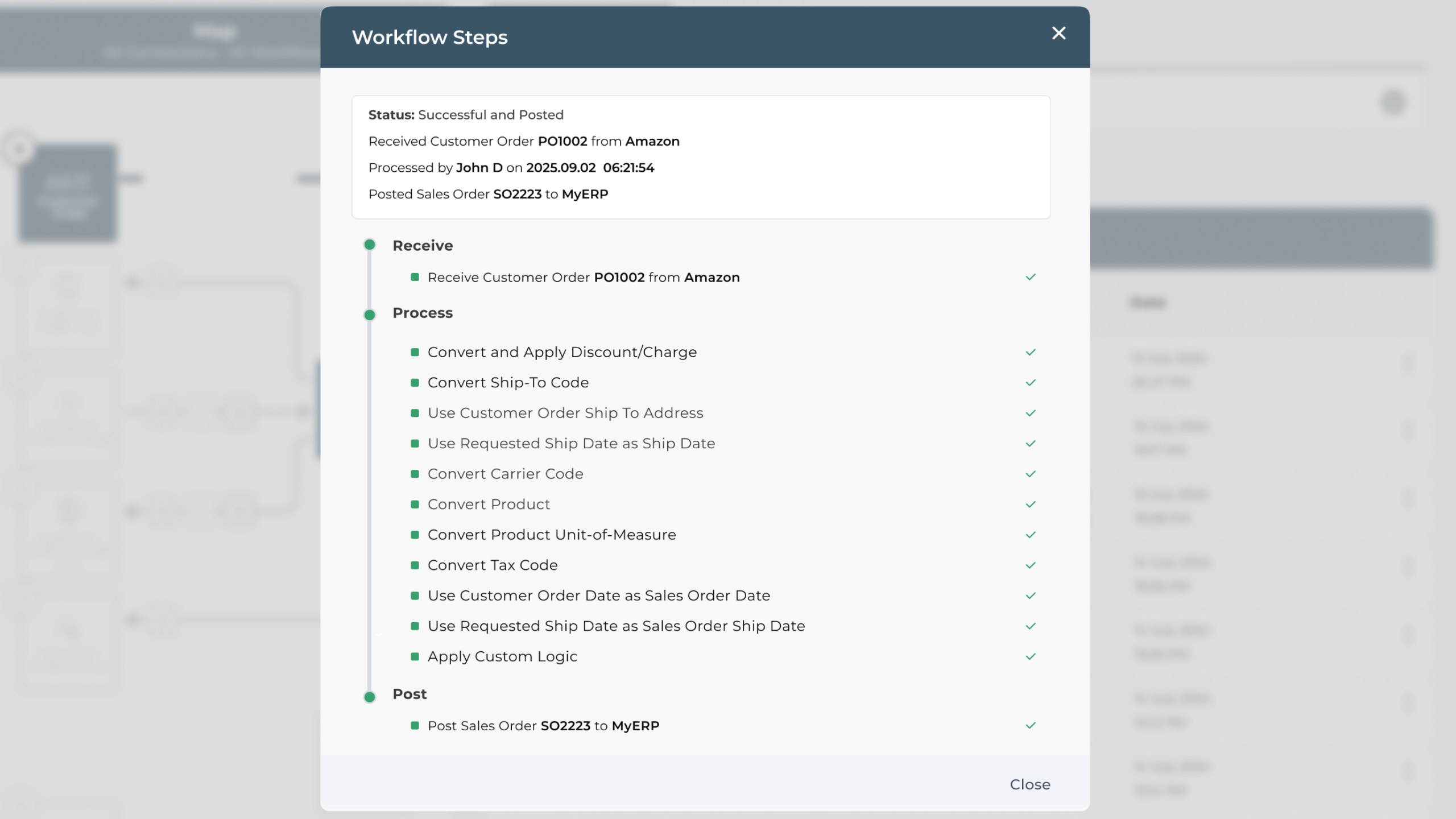Click 'Use Customer Order Ship To Address' step
The width and height of the screenshot is (1456, 819).
565,413
